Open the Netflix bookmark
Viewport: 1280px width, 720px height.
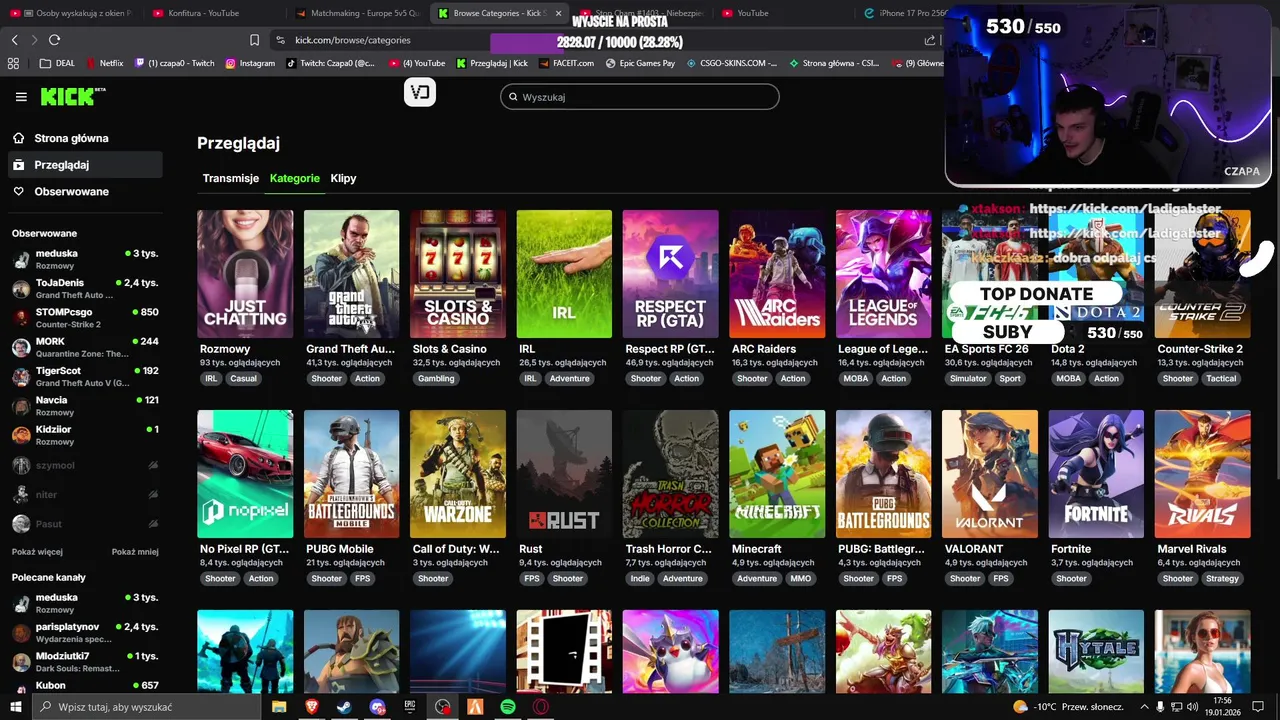pos(105,63)
